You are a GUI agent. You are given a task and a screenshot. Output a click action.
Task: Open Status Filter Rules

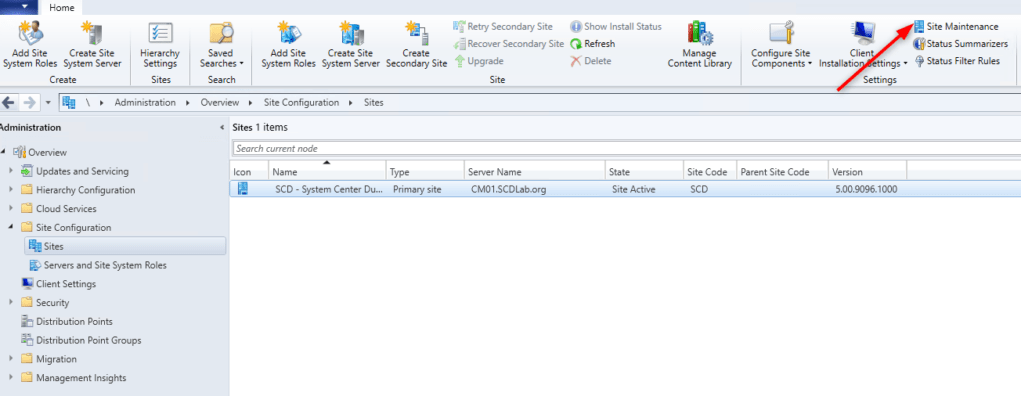pos(957,61)
